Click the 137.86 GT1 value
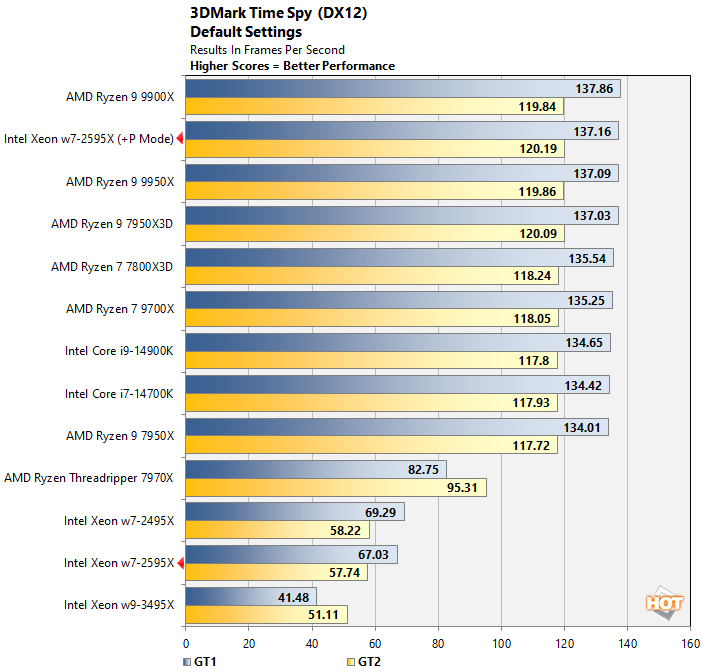 tap(594, 89)
